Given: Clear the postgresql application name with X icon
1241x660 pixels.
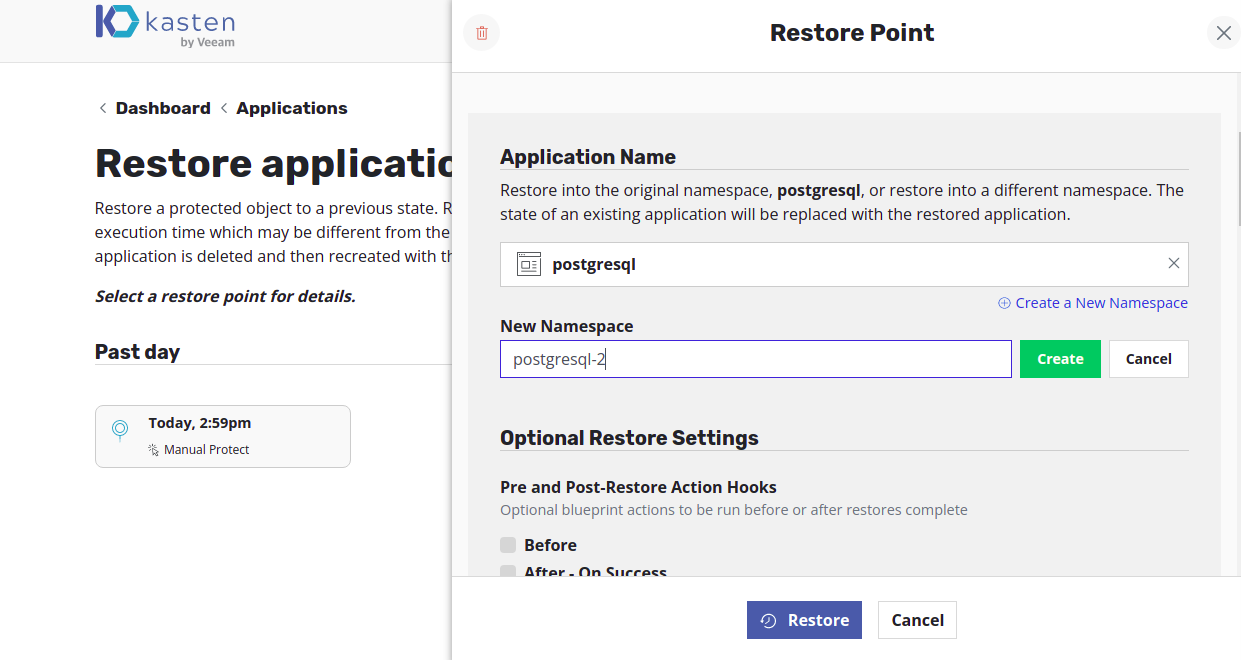Looking at the screenshot, I should tap(1173, 263).
